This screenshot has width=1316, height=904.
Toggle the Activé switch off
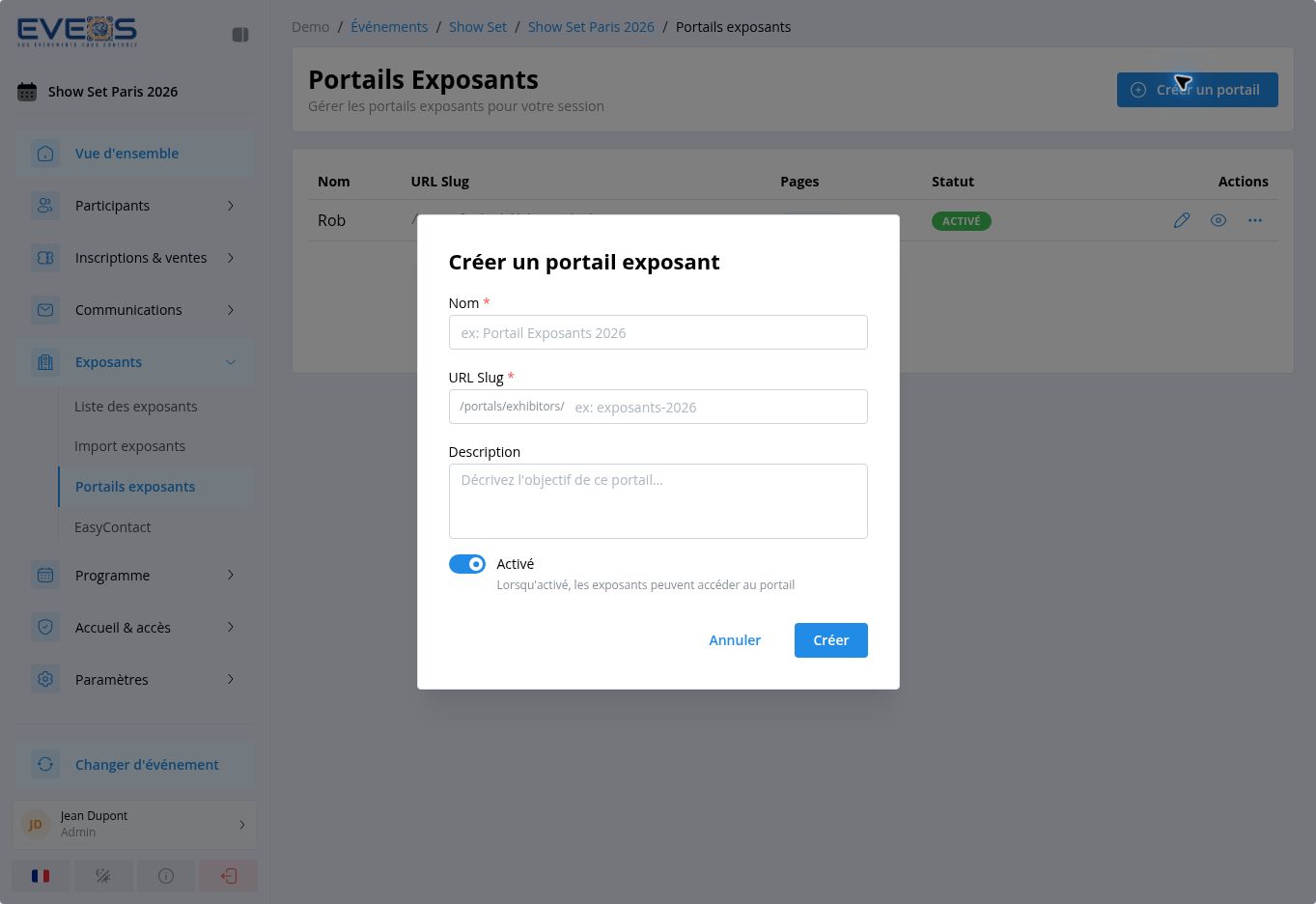(x=467, y=564)
